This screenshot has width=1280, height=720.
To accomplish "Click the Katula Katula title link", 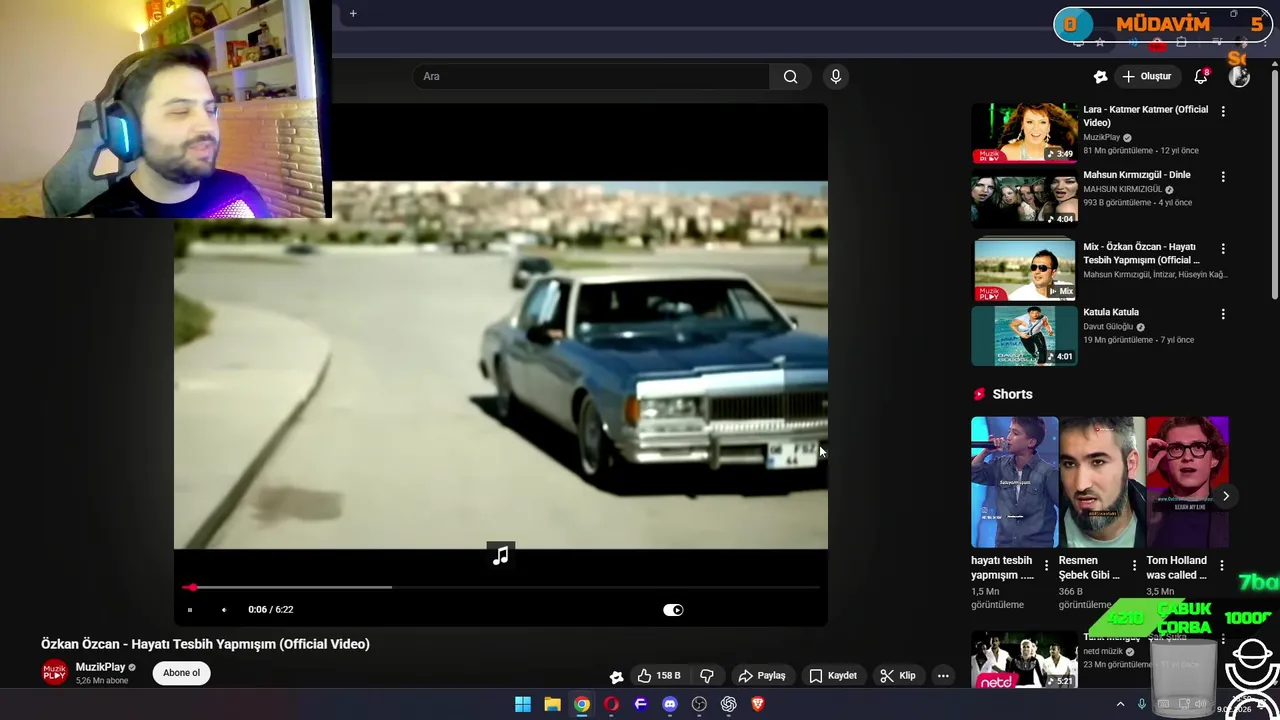I will pyautogui.click(x=1111, y=312).
